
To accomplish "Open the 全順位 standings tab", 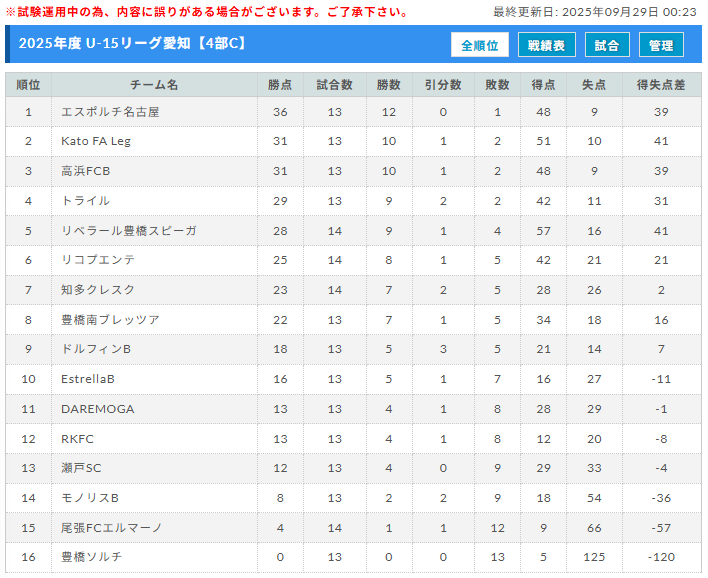I will point(480,45).
